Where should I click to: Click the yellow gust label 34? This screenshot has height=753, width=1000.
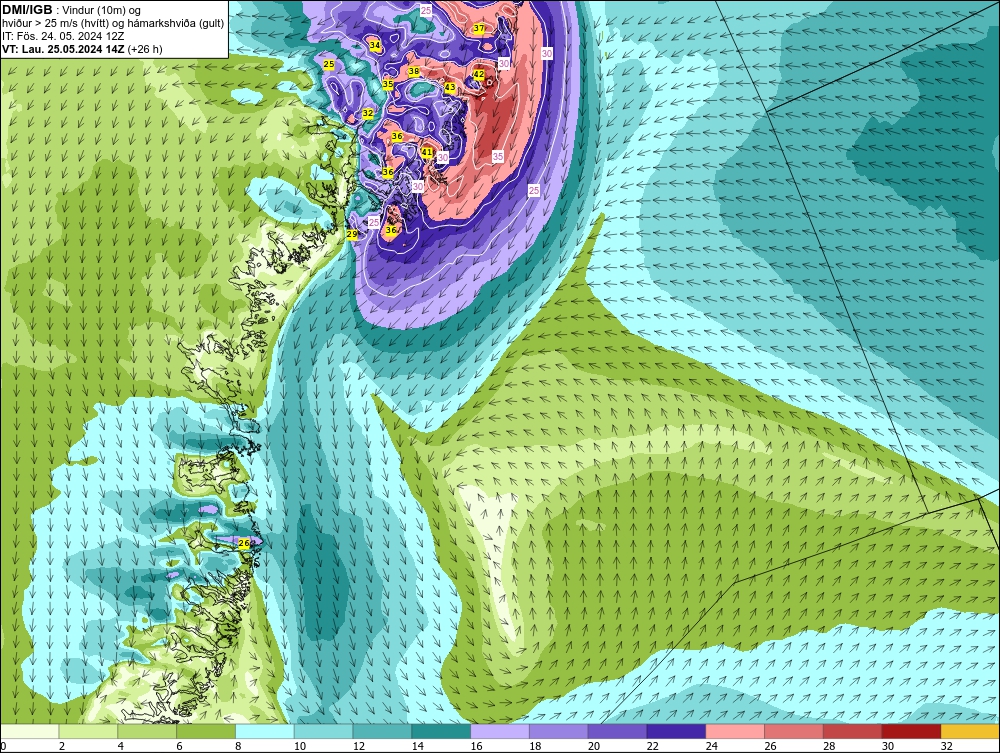tap(374, 45)
